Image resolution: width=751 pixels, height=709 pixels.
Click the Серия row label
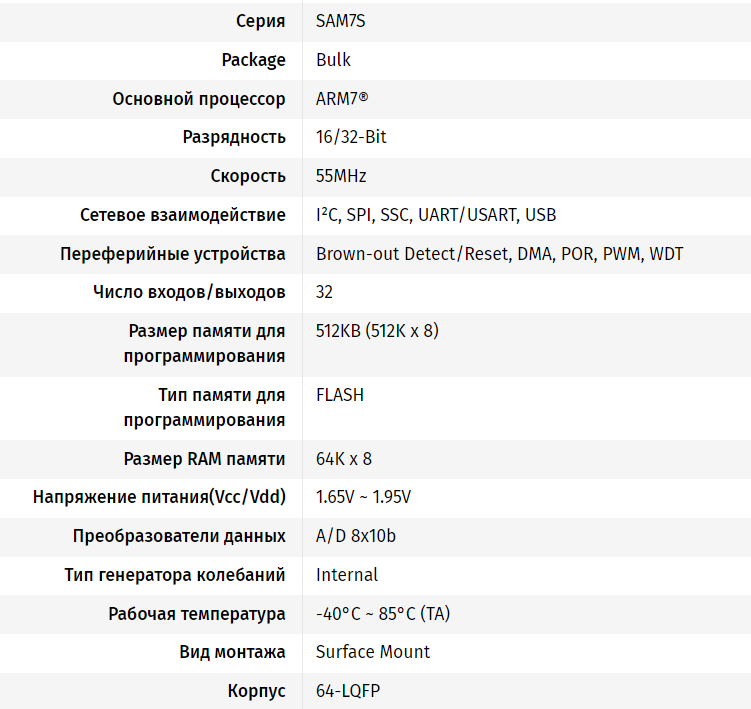point(261,21)
